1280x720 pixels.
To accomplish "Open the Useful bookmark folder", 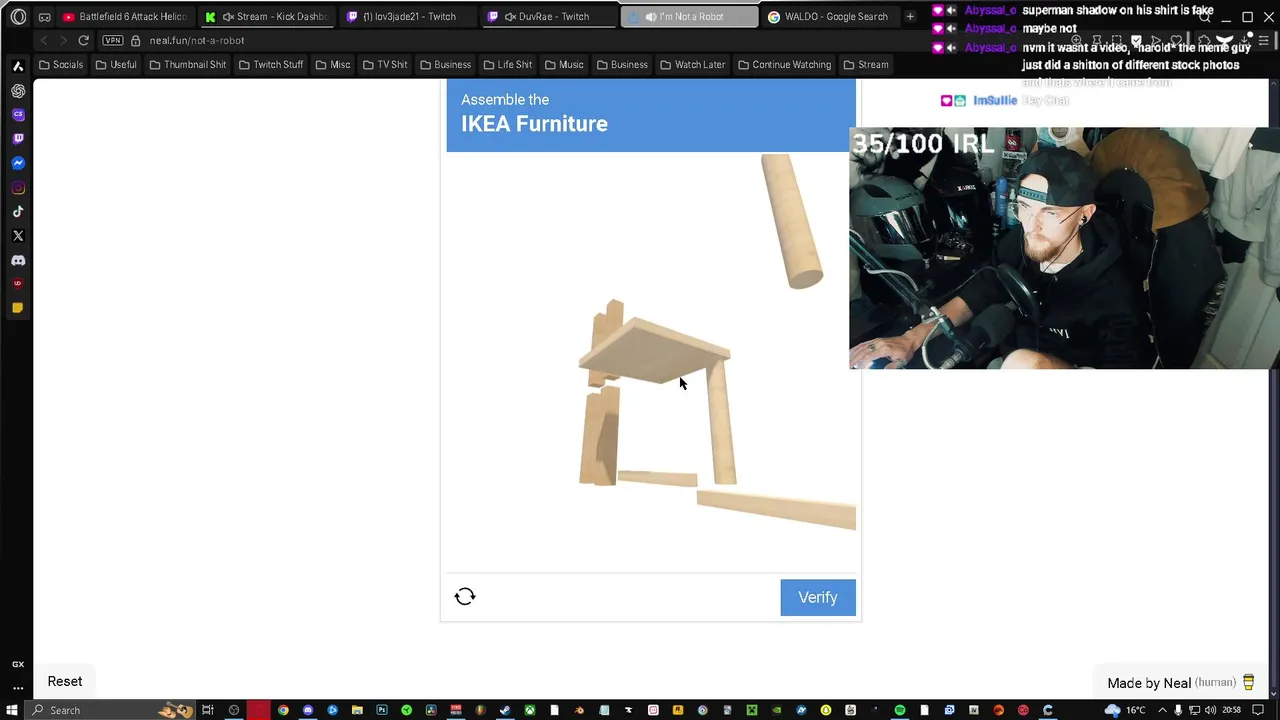I will tap(116, 64).
